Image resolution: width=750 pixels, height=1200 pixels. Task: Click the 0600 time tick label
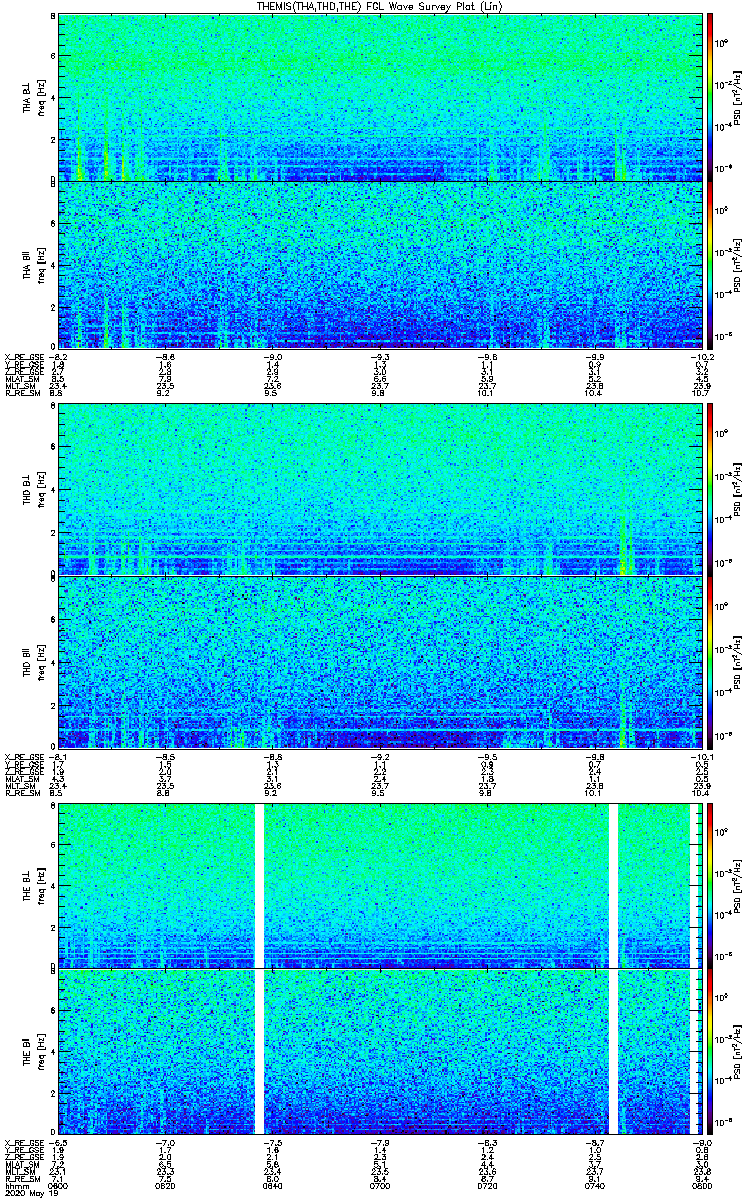click(x=59, y=1186)
